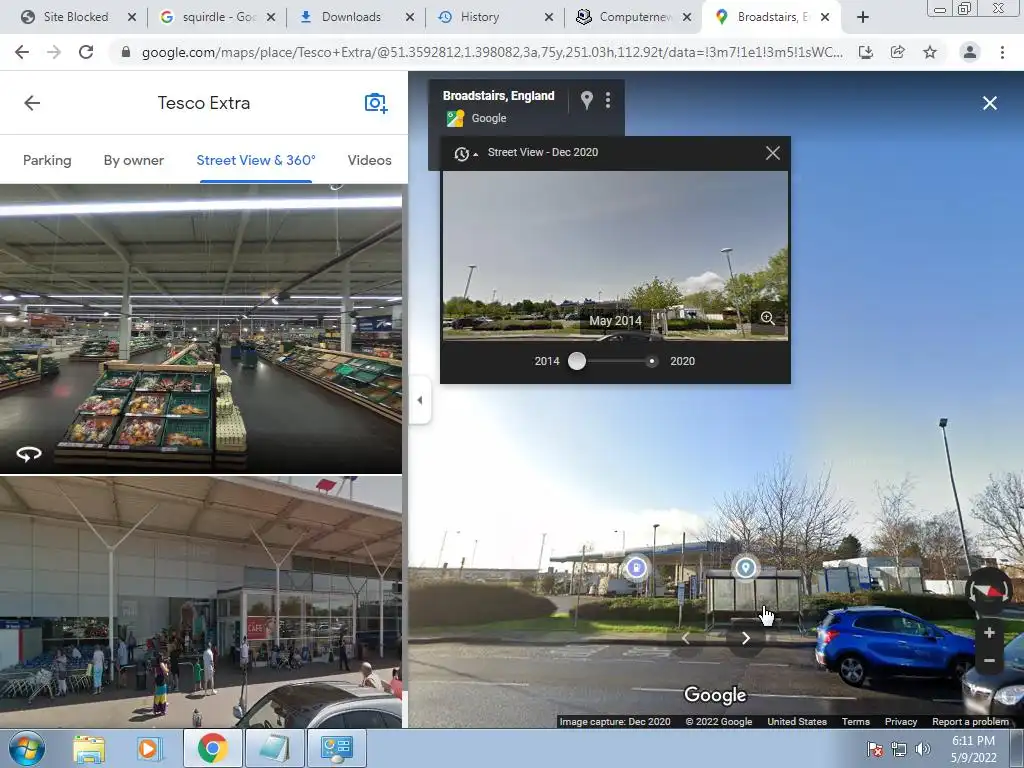Click the Chrome icon in taskbar

pos(212,748)
